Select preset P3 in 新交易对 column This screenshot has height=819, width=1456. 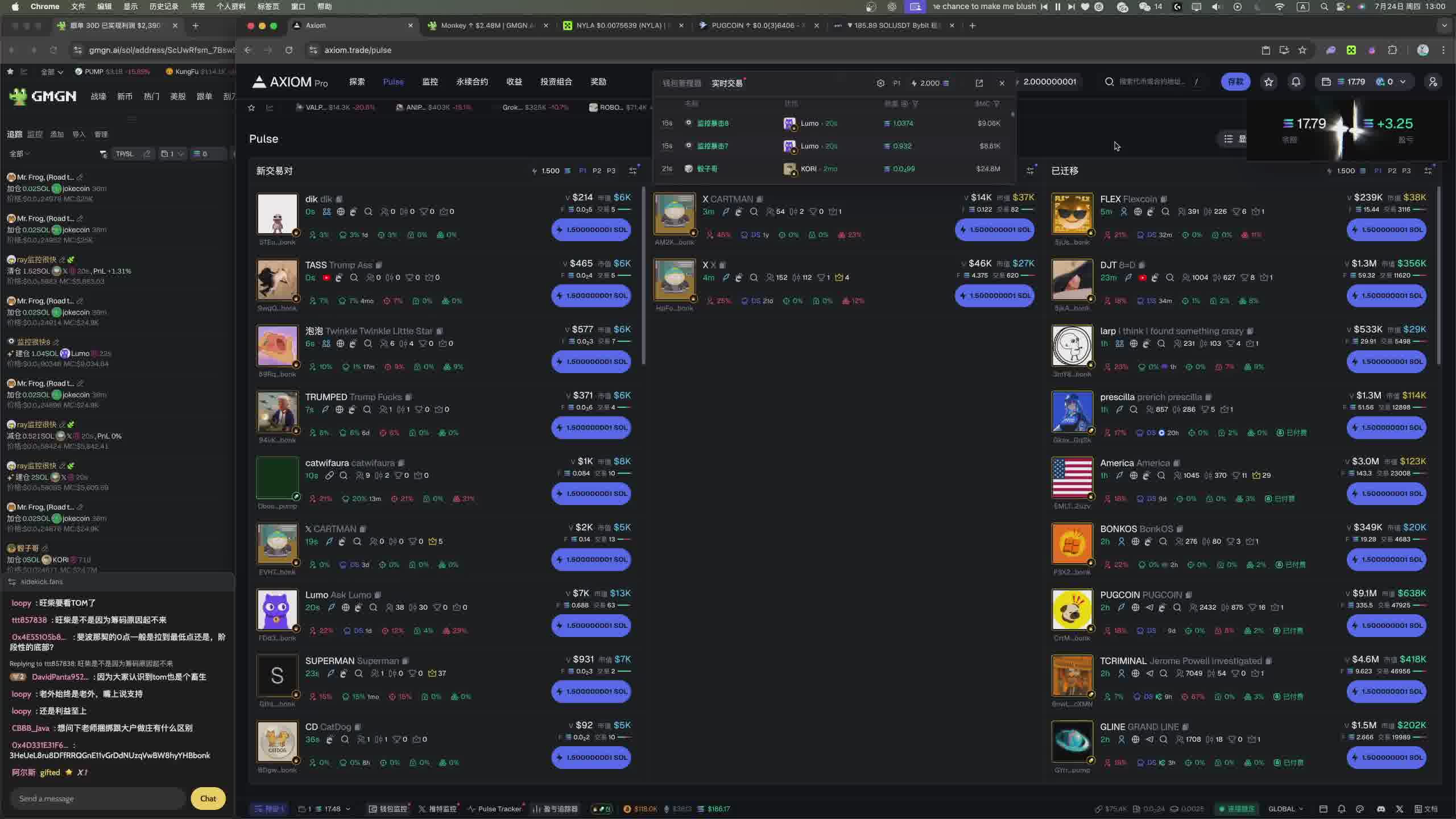point(611,171)
